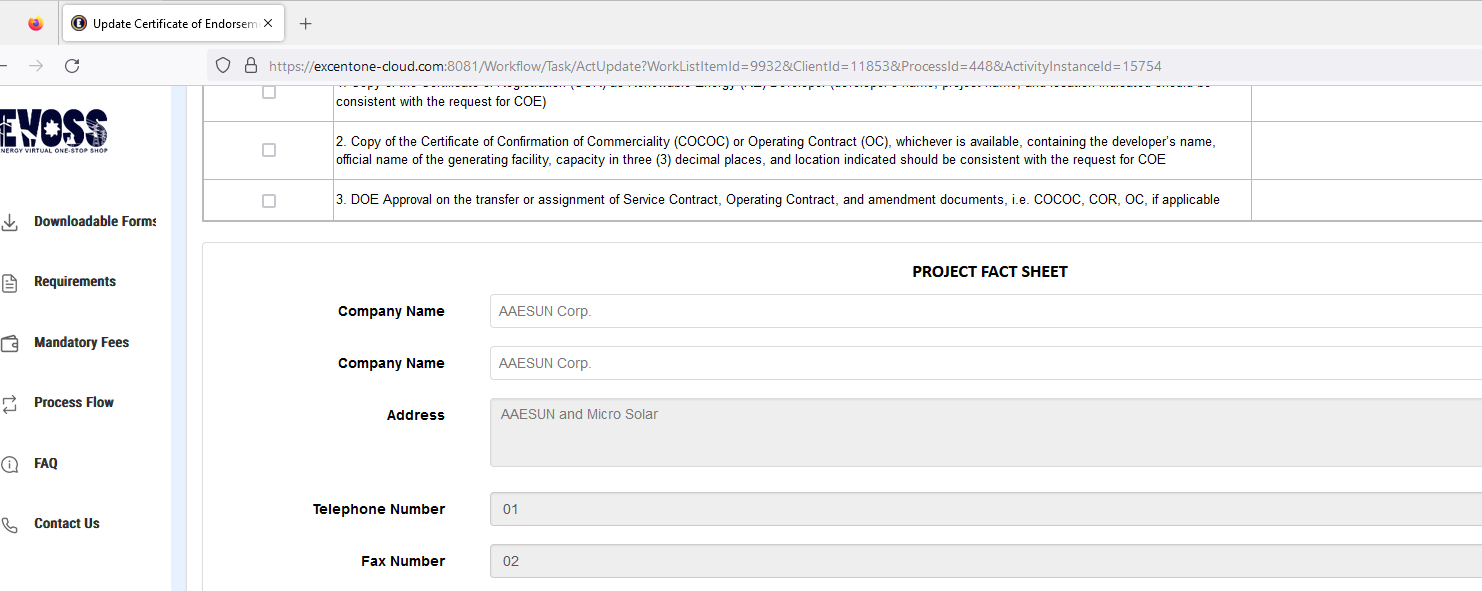Open the Process Flow menu item
The width and height of the screenshot is (1482, 591).
click(74, 402)
